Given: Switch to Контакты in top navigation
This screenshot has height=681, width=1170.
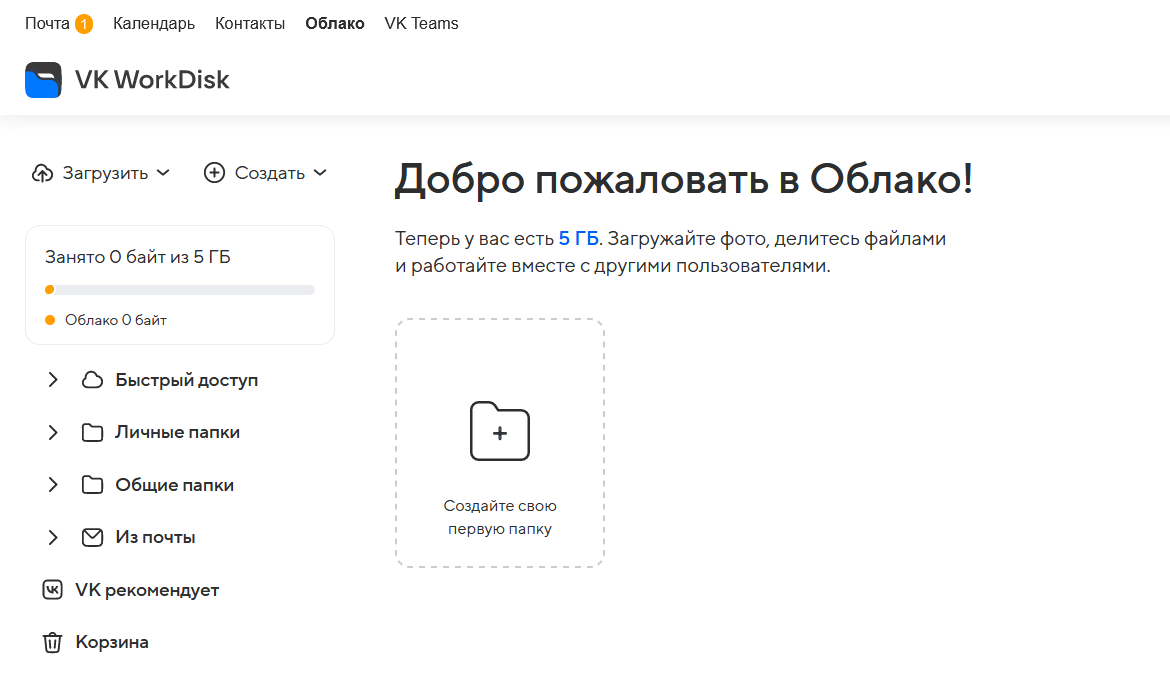Looking at the screenshot, I should pyautogui.click(x=250, y=23).
